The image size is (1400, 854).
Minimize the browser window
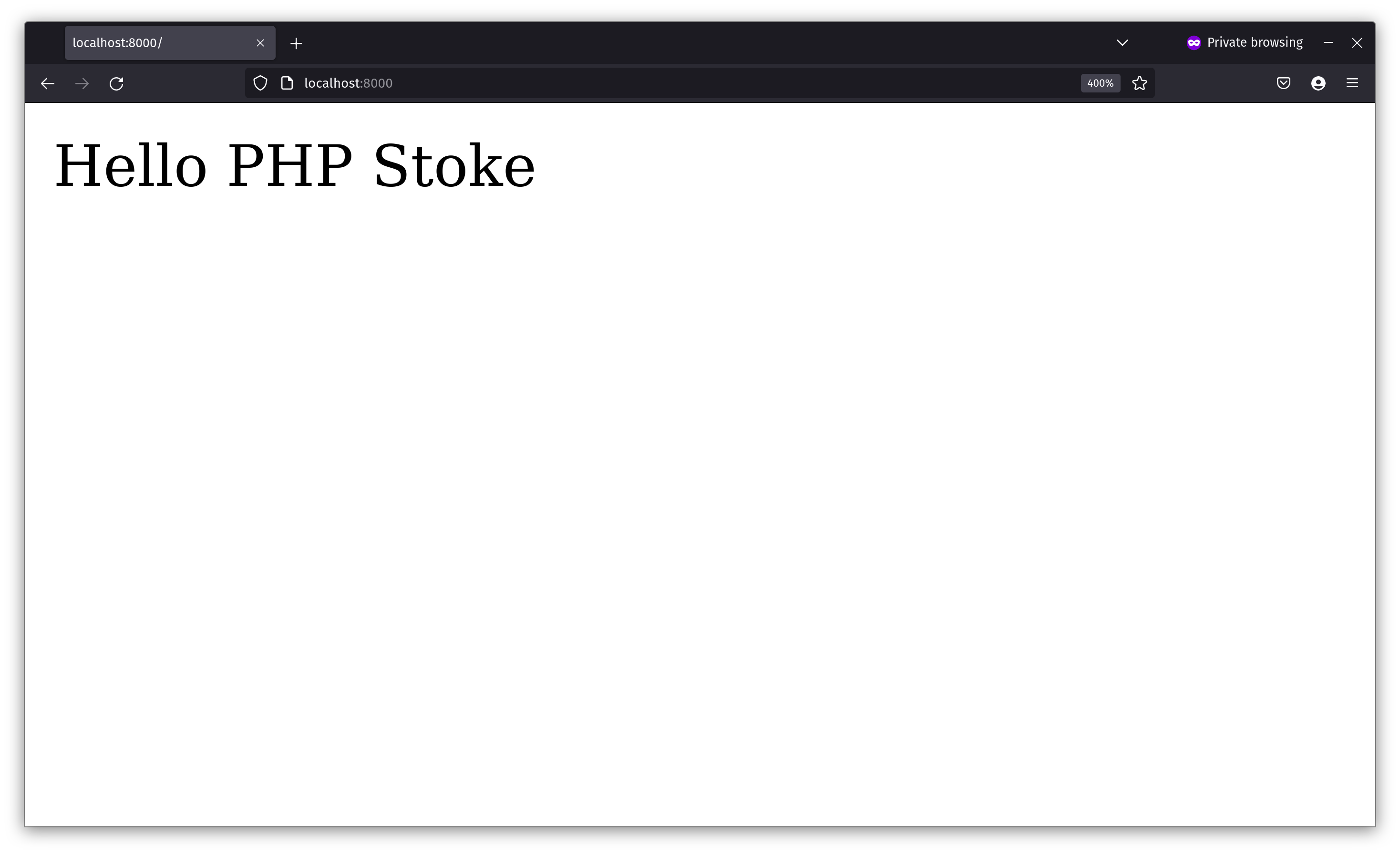(1328, 42)
